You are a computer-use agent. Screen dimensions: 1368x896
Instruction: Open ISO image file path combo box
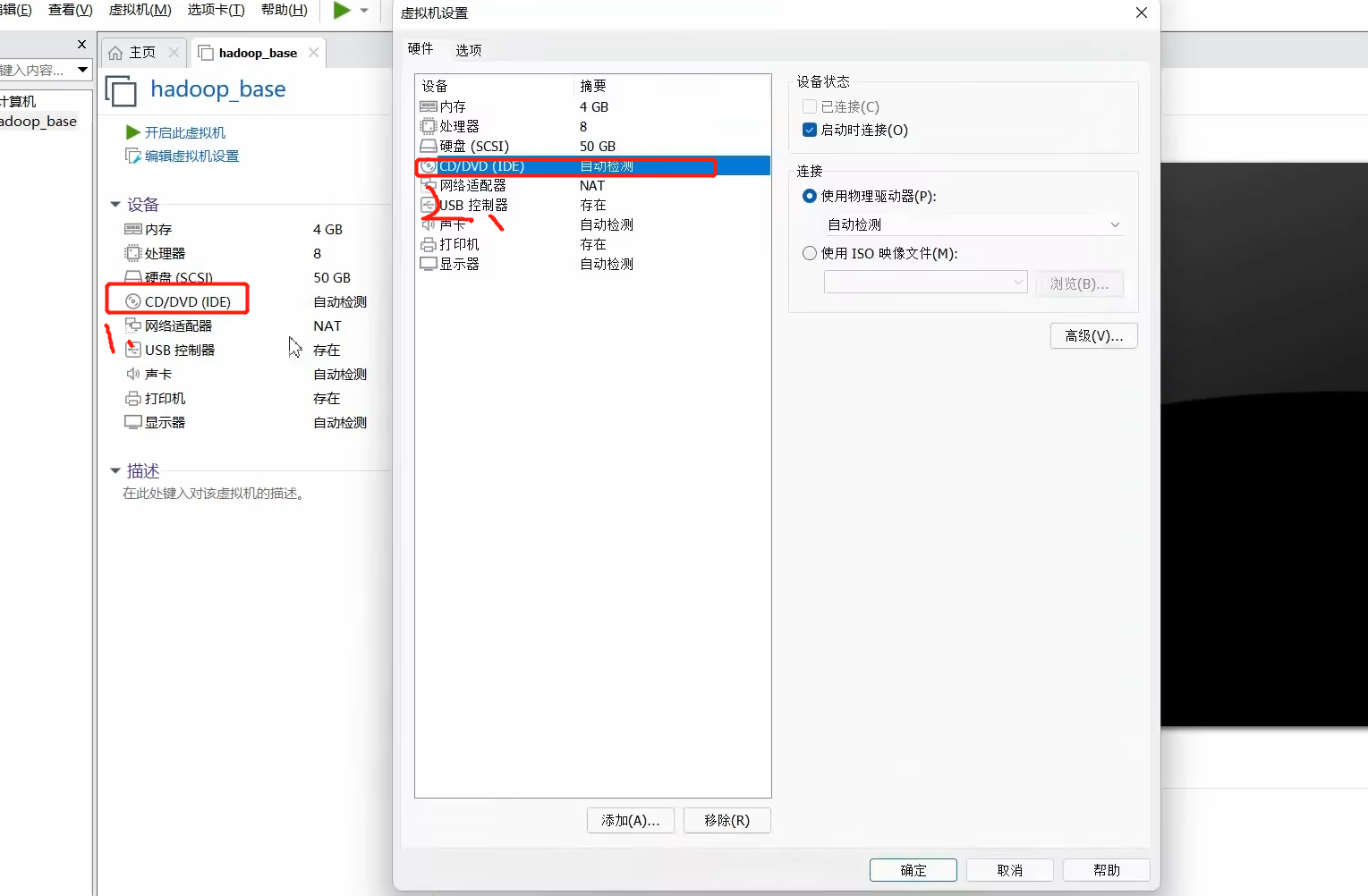[x=925, y=283]
